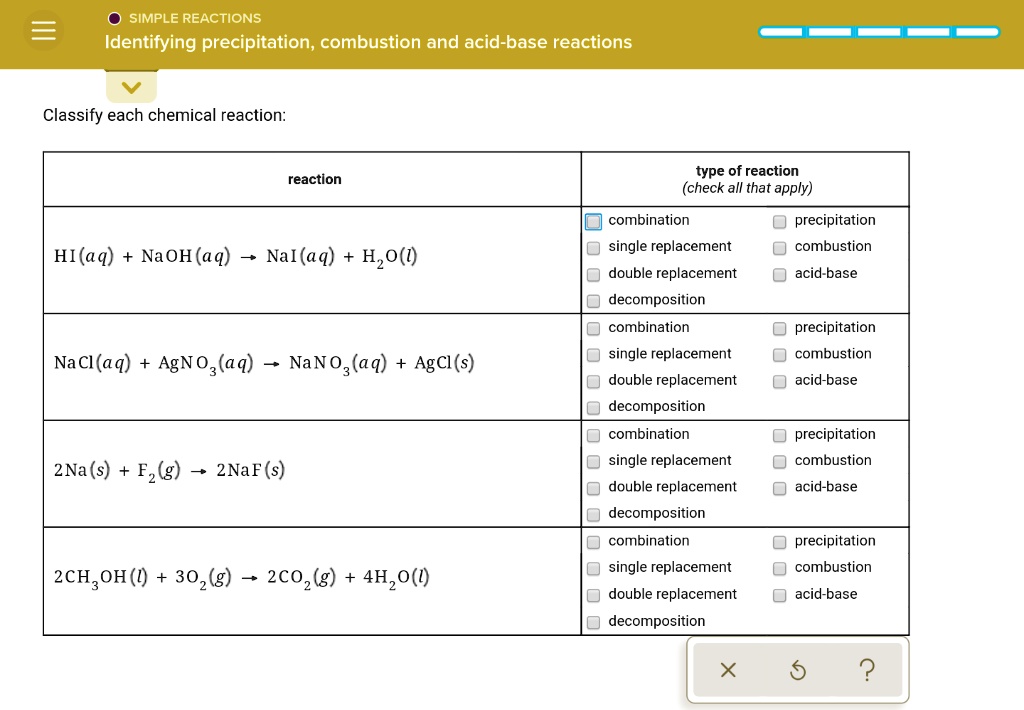Check precipitation for the NaCl + AgNO3 reaction
This screenshot has height=710, width=1024.
pyautogui.click(x=779, y=327)
